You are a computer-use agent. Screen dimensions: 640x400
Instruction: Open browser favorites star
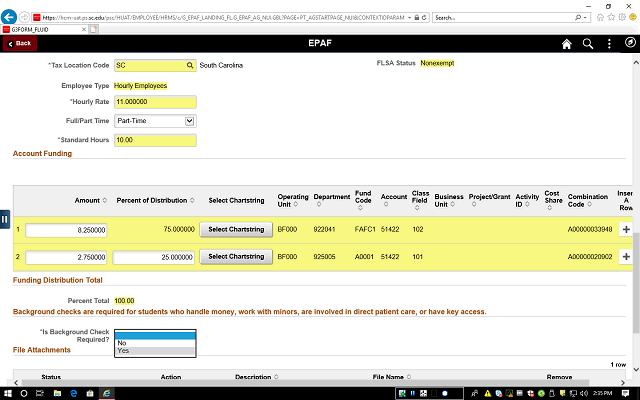611,17
